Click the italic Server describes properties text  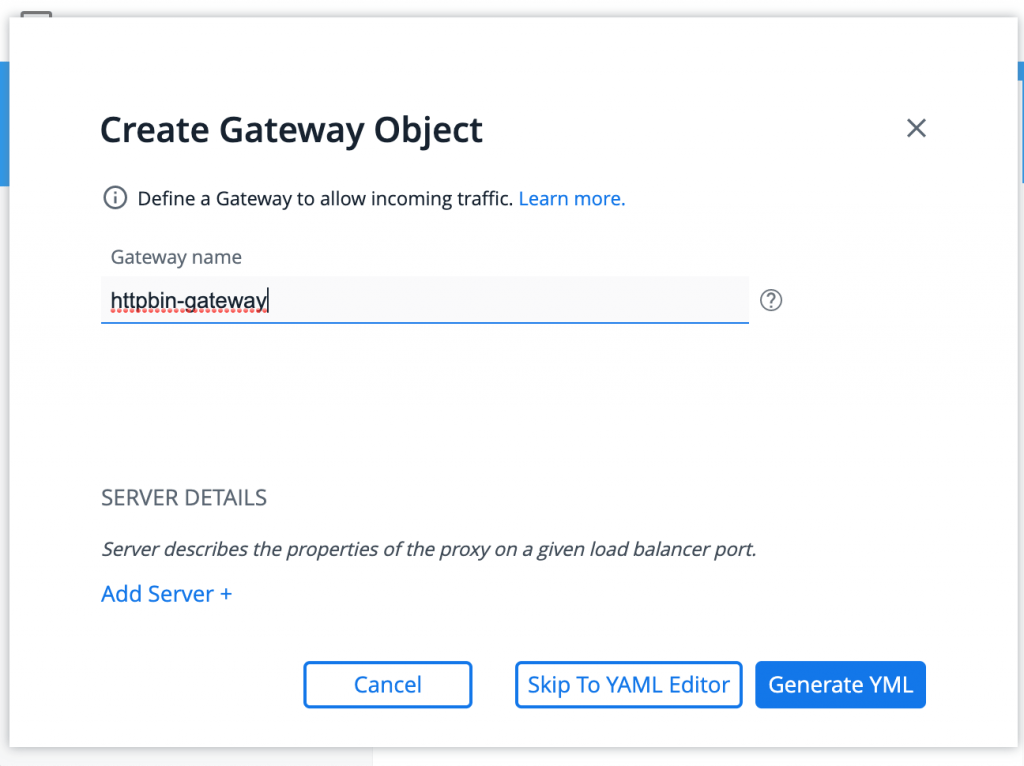click(x=429, y=549)
